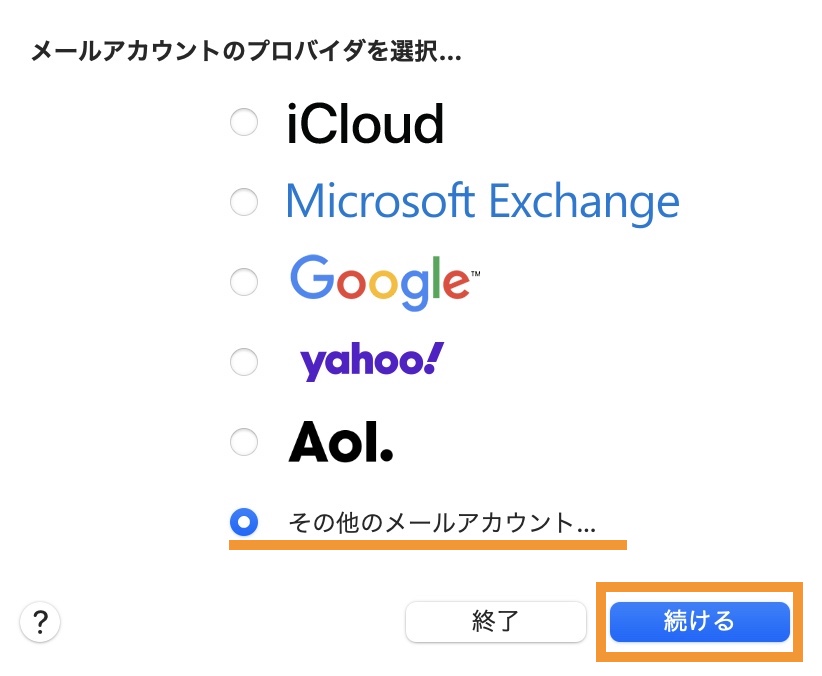Click the その他のメールアカウント... label text

pyautogui.click(x=441, y=521)
